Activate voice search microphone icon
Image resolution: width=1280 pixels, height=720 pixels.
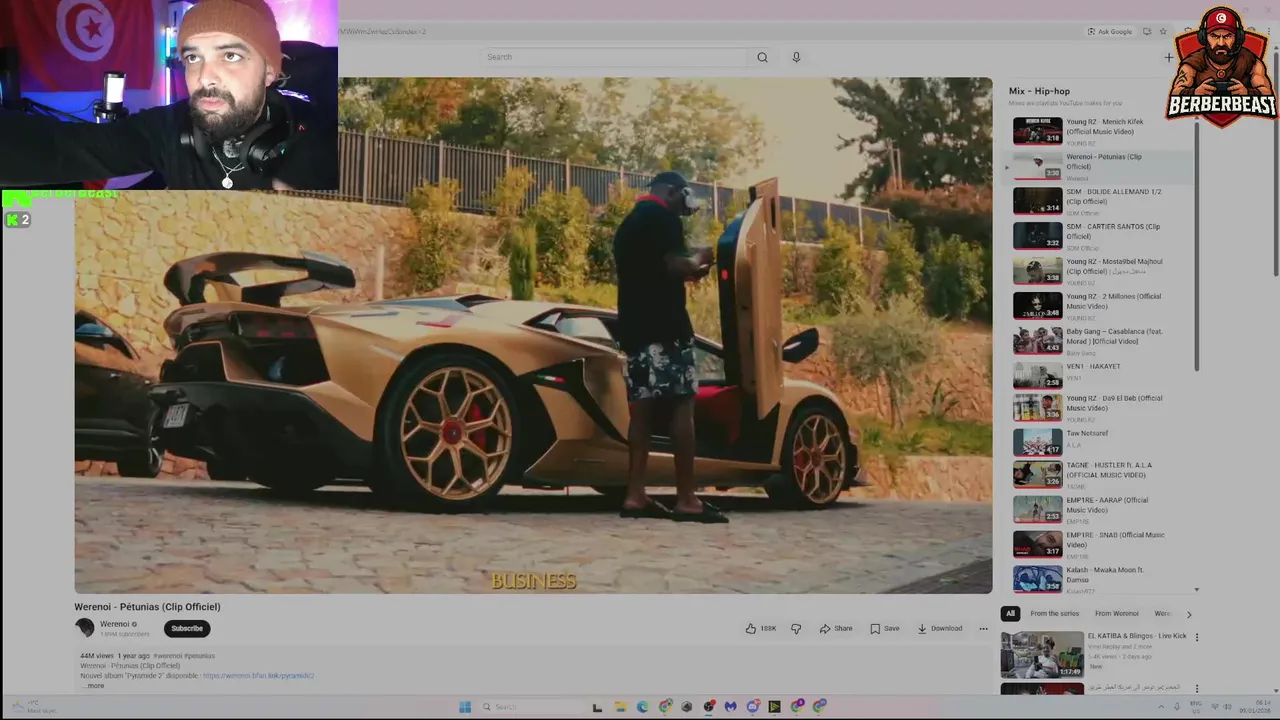pos(796,57)
